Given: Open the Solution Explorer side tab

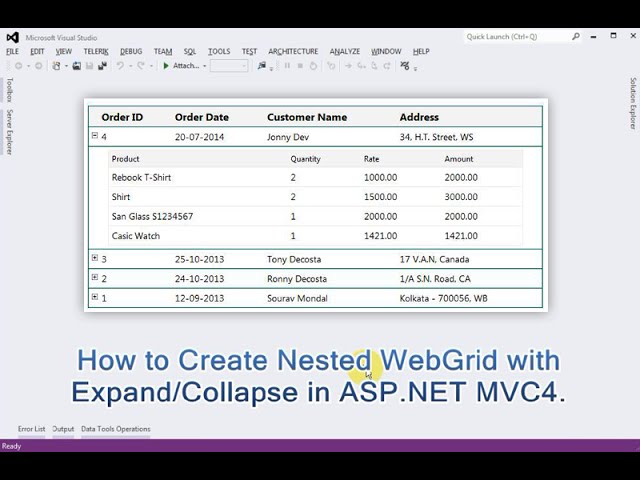Looking at the screenshot, I should click(633, 103).
